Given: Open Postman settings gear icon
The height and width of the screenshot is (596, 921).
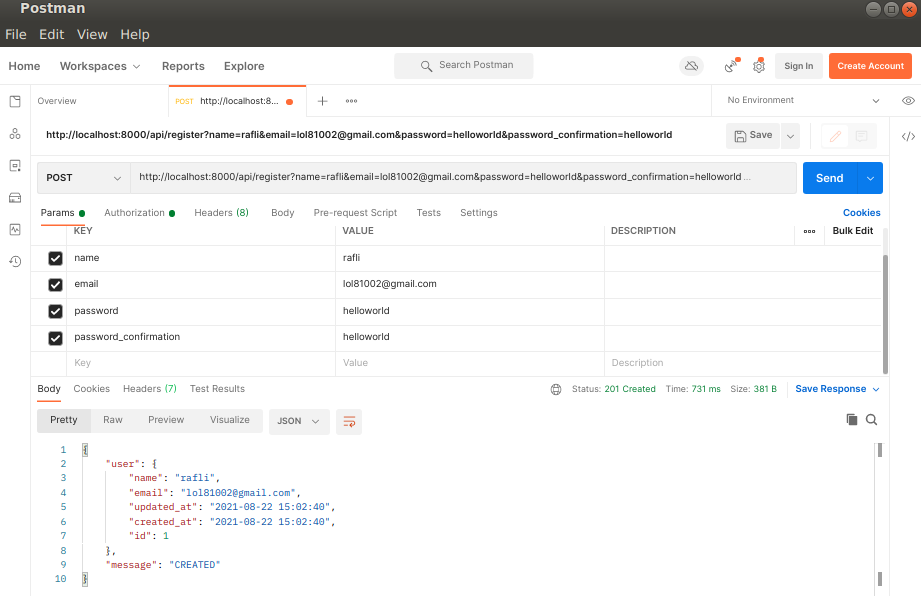Looking at the screenshot, I should pos(758,65).
